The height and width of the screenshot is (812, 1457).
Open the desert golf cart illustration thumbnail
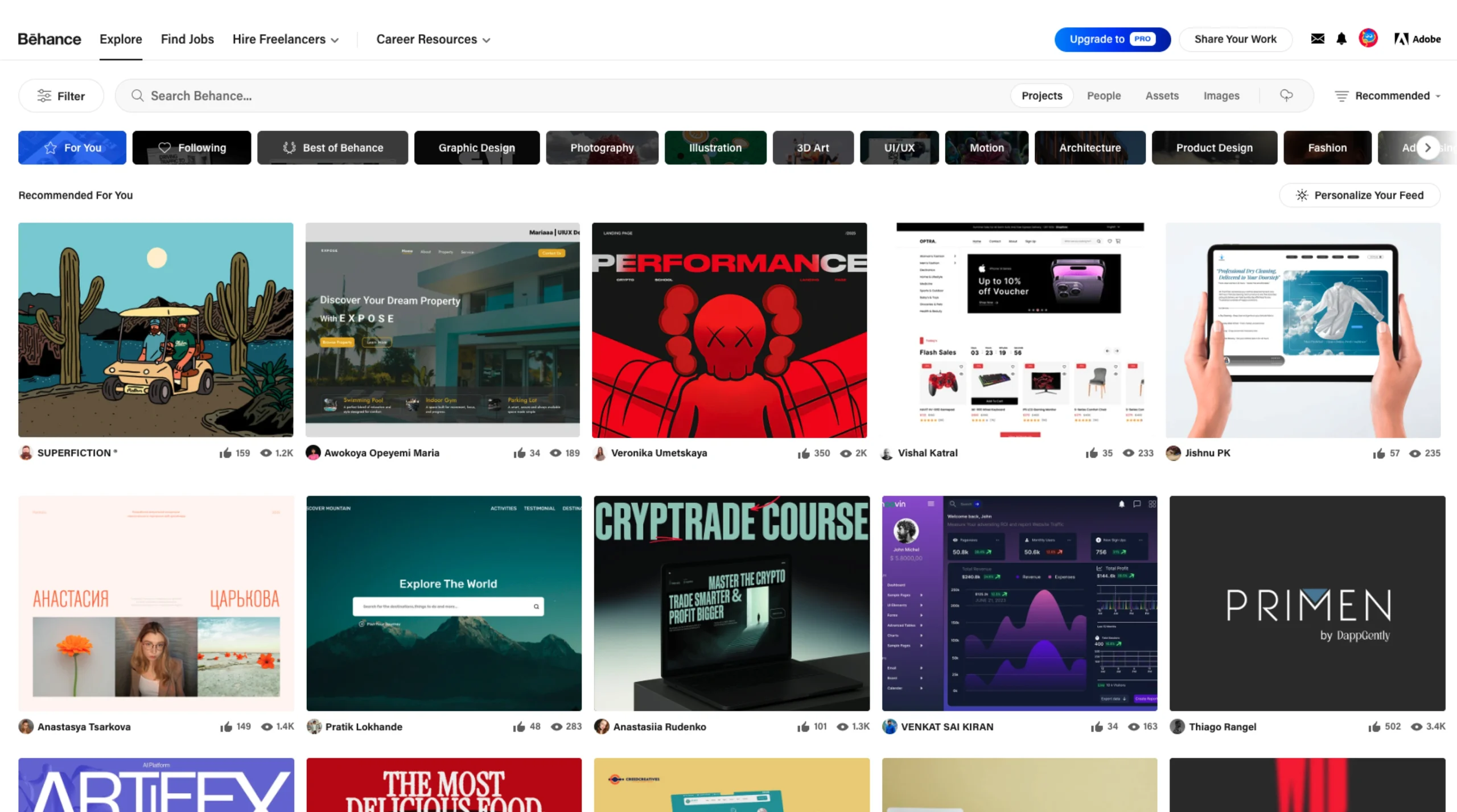pos(156,330)
